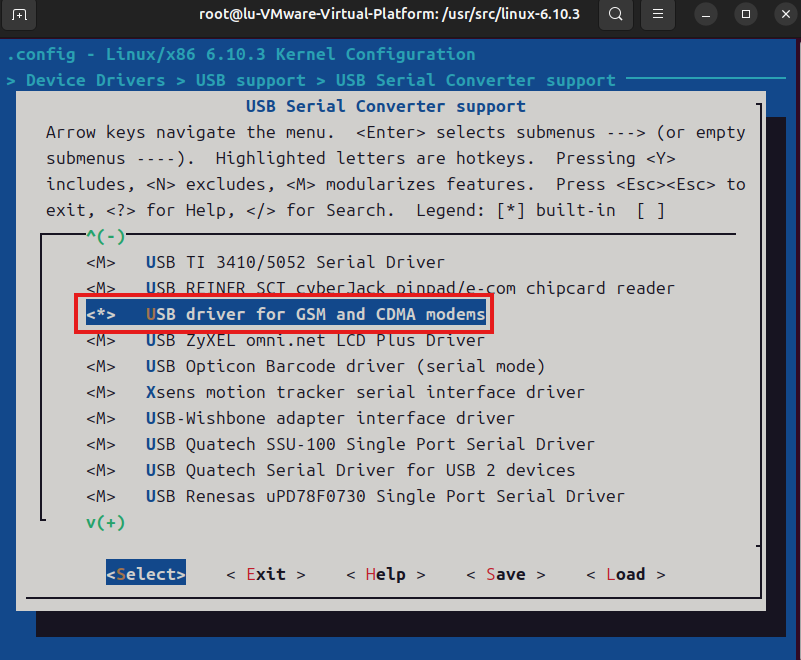Choose USB-Wishbone adapter interface driver

click(330, 418)
